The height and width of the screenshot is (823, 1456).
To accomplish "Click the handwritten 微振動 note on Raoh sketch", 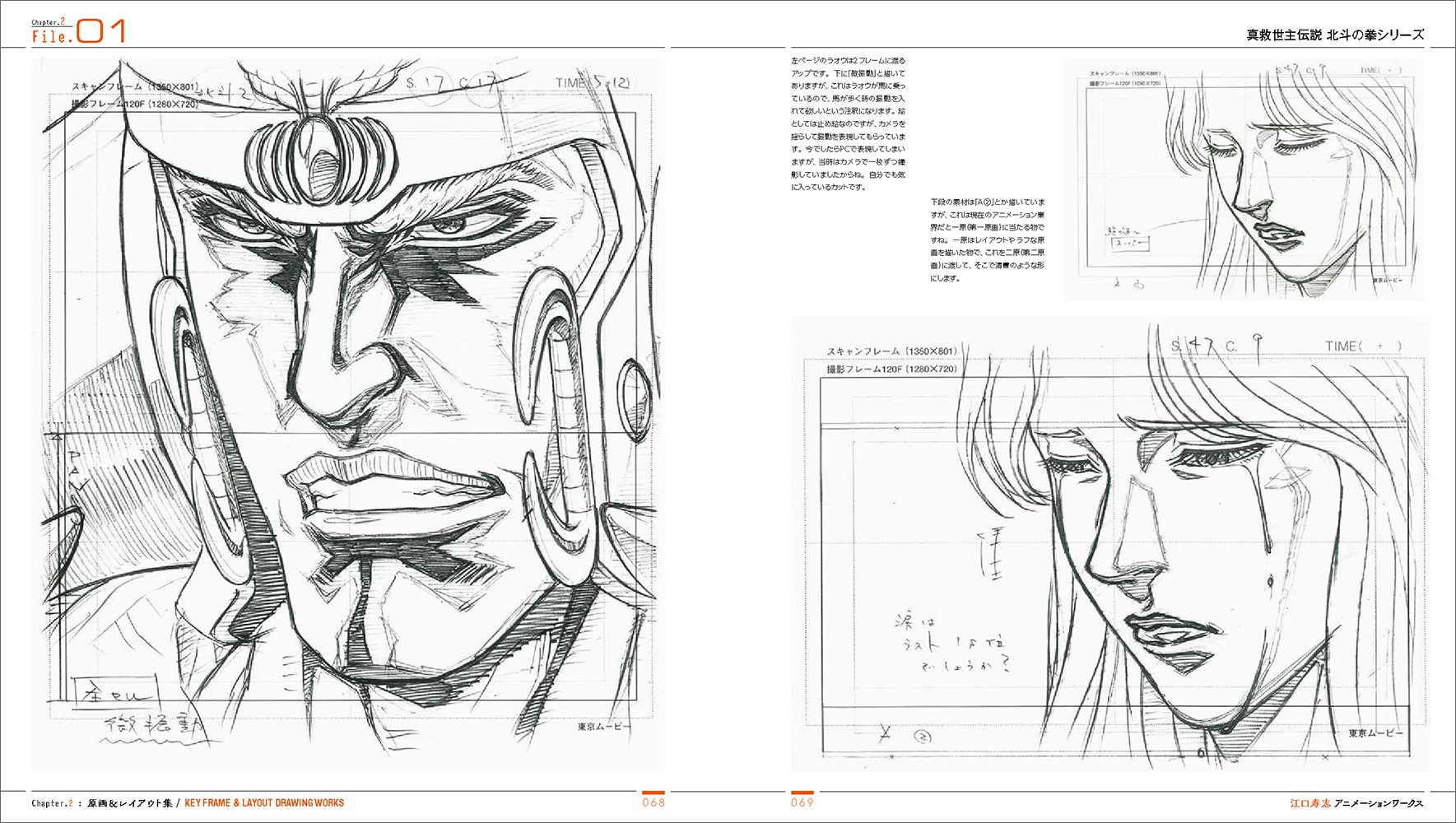I will tap(154, 725).
